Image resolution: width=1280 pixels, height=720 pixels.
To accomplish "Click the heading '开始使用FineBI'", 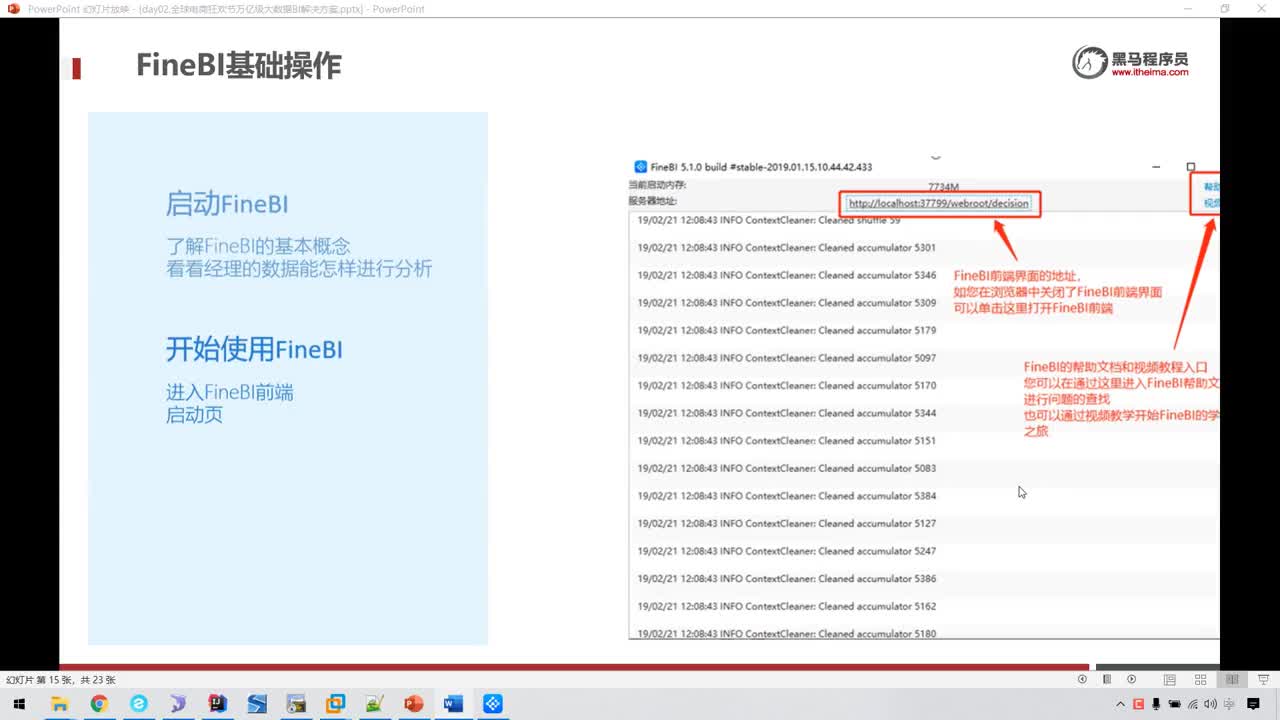I will (254, 349).
